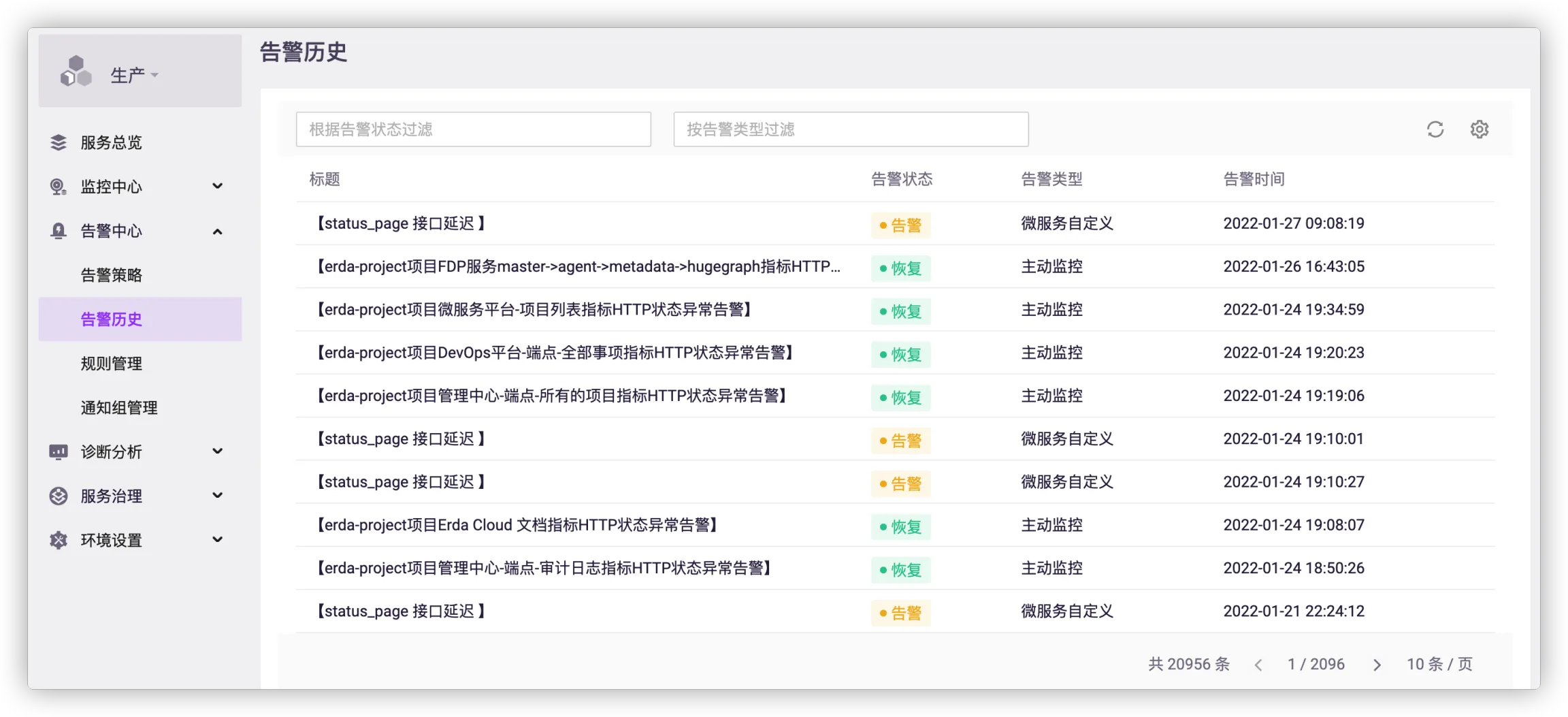The width and height of the screenshot is (1568, 717).
Task: Open table settings gear icon
Action: click(x=1479, y=129)
